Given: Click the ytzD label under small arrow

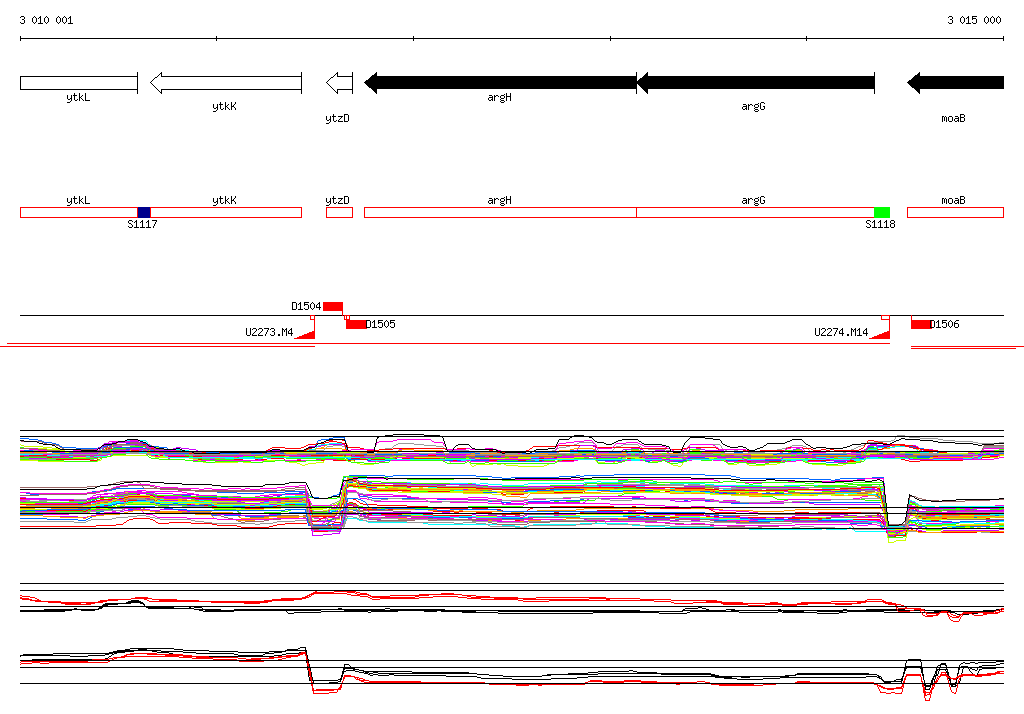Looking at the screenshot, I should pyautogui.click(x=338, y=118).
